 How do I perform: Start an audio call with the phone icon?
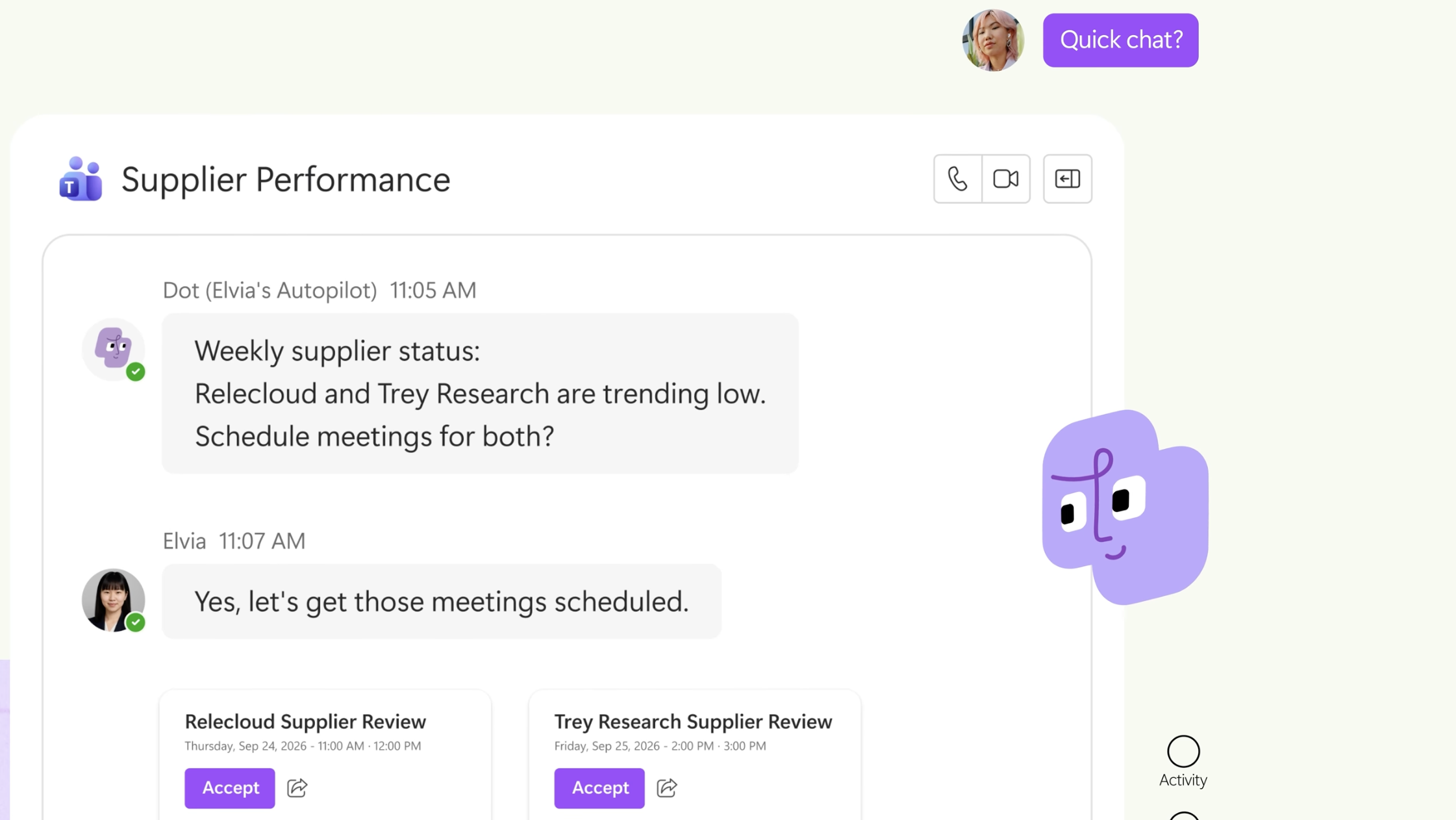[x=957, y=179]
